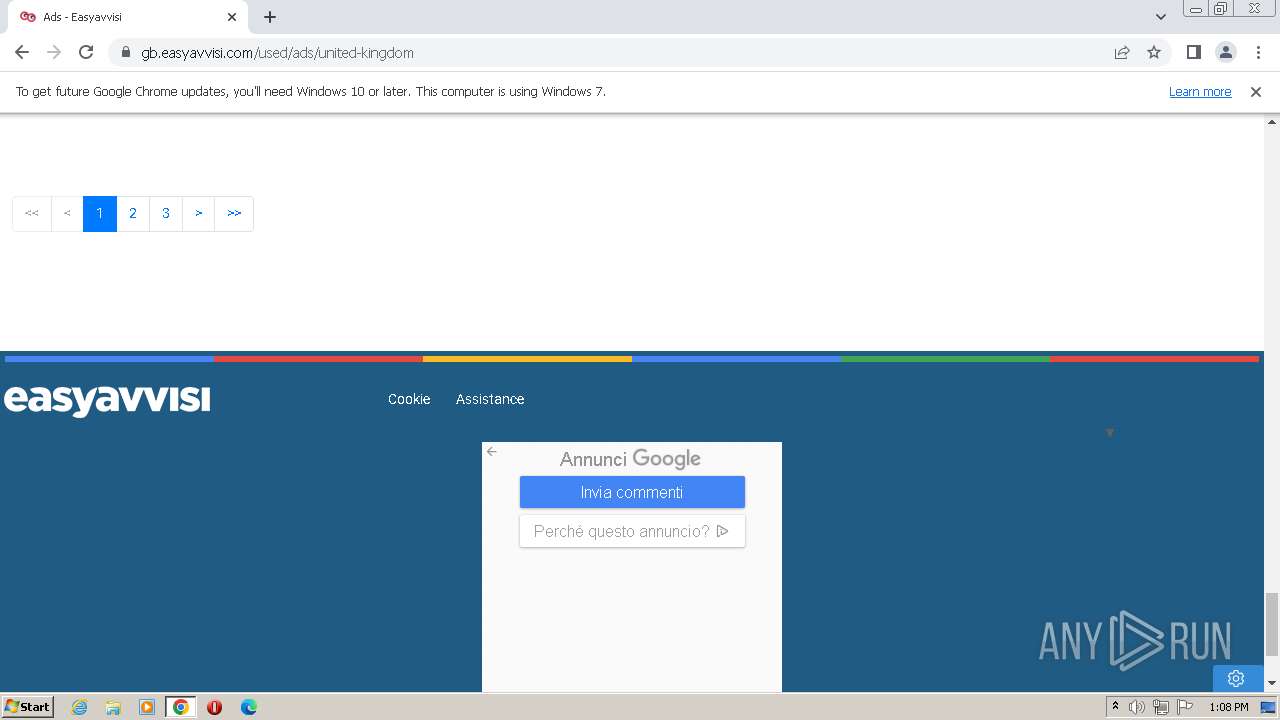
Task: Click Perché questo annuncio? button
Action: pos(632,531)
